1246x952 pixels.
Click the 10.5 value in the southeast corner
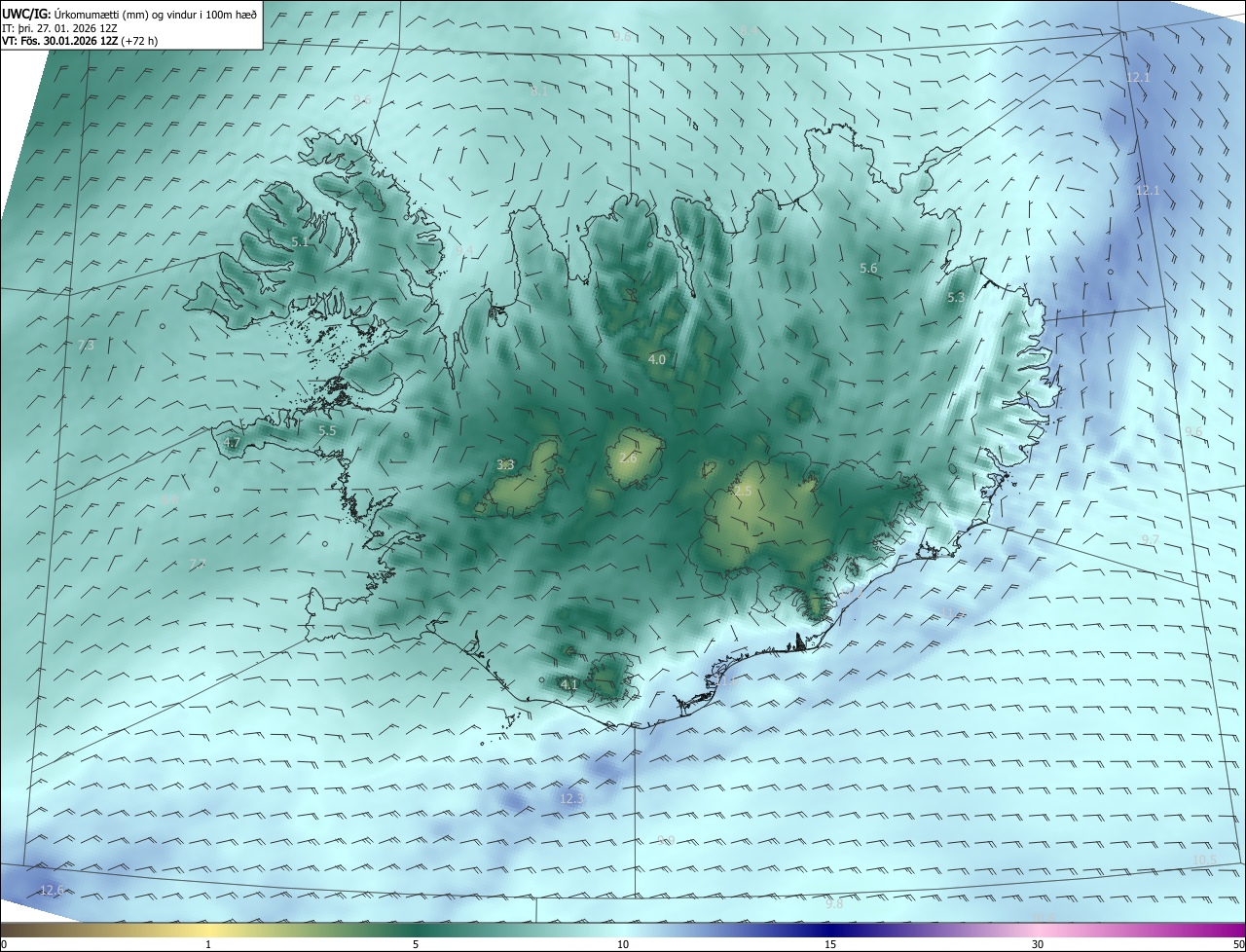(x=1204, y=860)
